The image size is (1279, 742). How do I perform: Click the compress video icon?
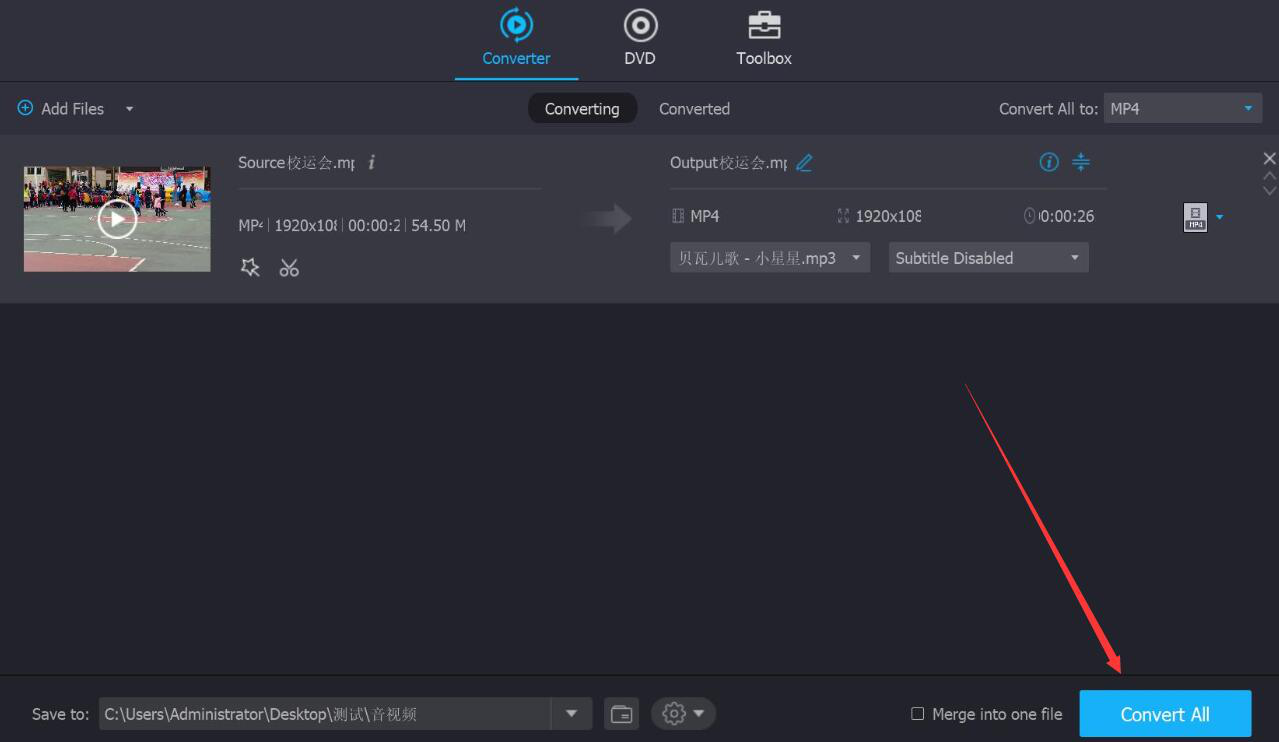tap(1081, 162)
